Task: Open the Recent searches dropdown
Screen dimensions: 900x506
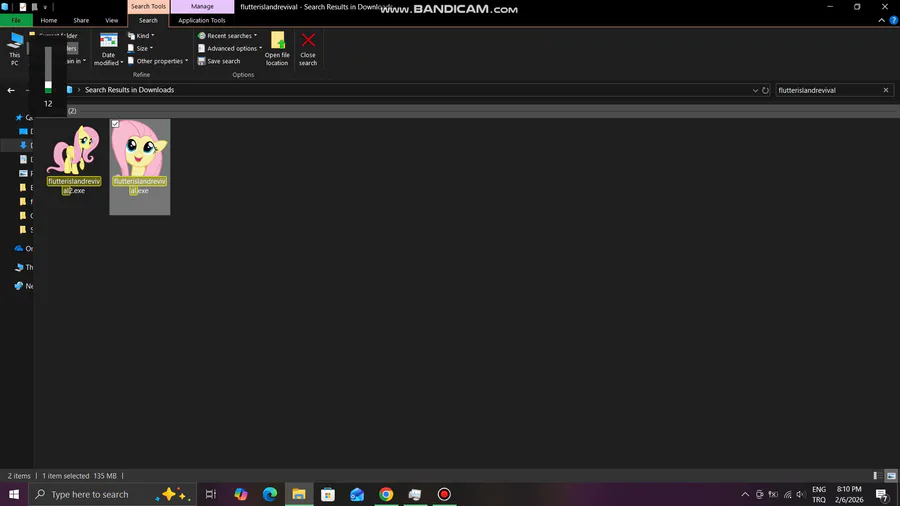Action: pos(227,36)
